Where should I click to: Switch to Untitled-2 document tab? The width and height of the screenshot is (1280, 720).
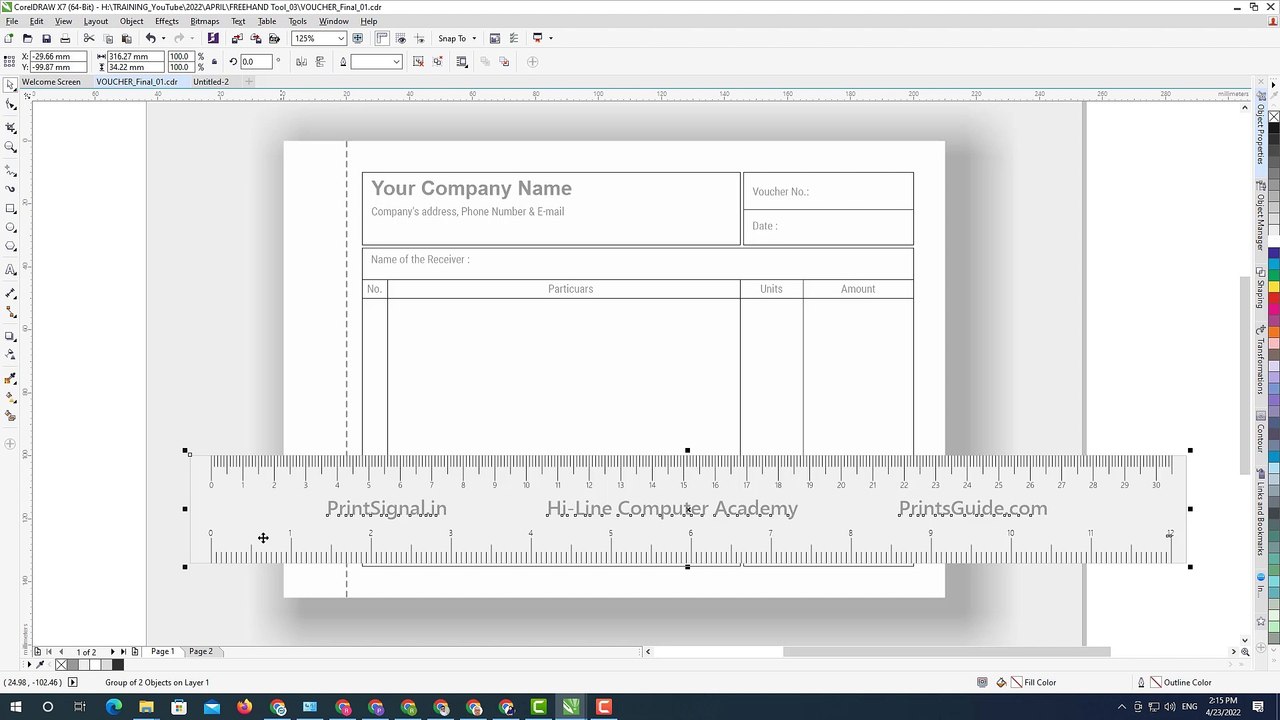point(211,82)
